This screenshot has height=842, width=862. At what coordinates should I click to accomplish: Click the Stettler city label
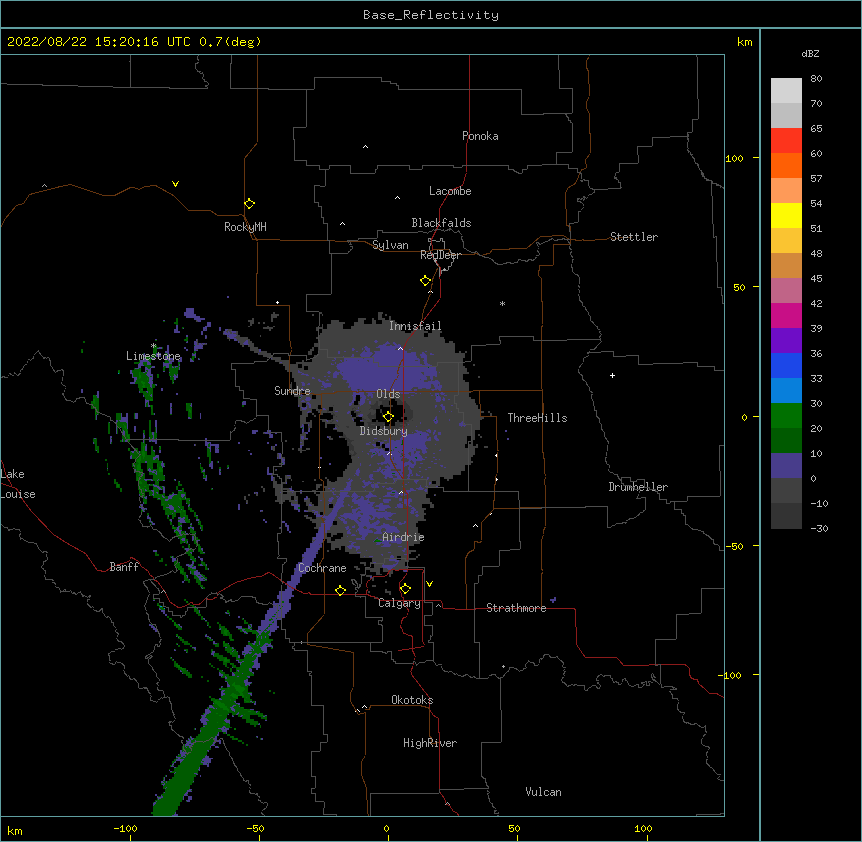pyautogui.click(x=633, y=237)
